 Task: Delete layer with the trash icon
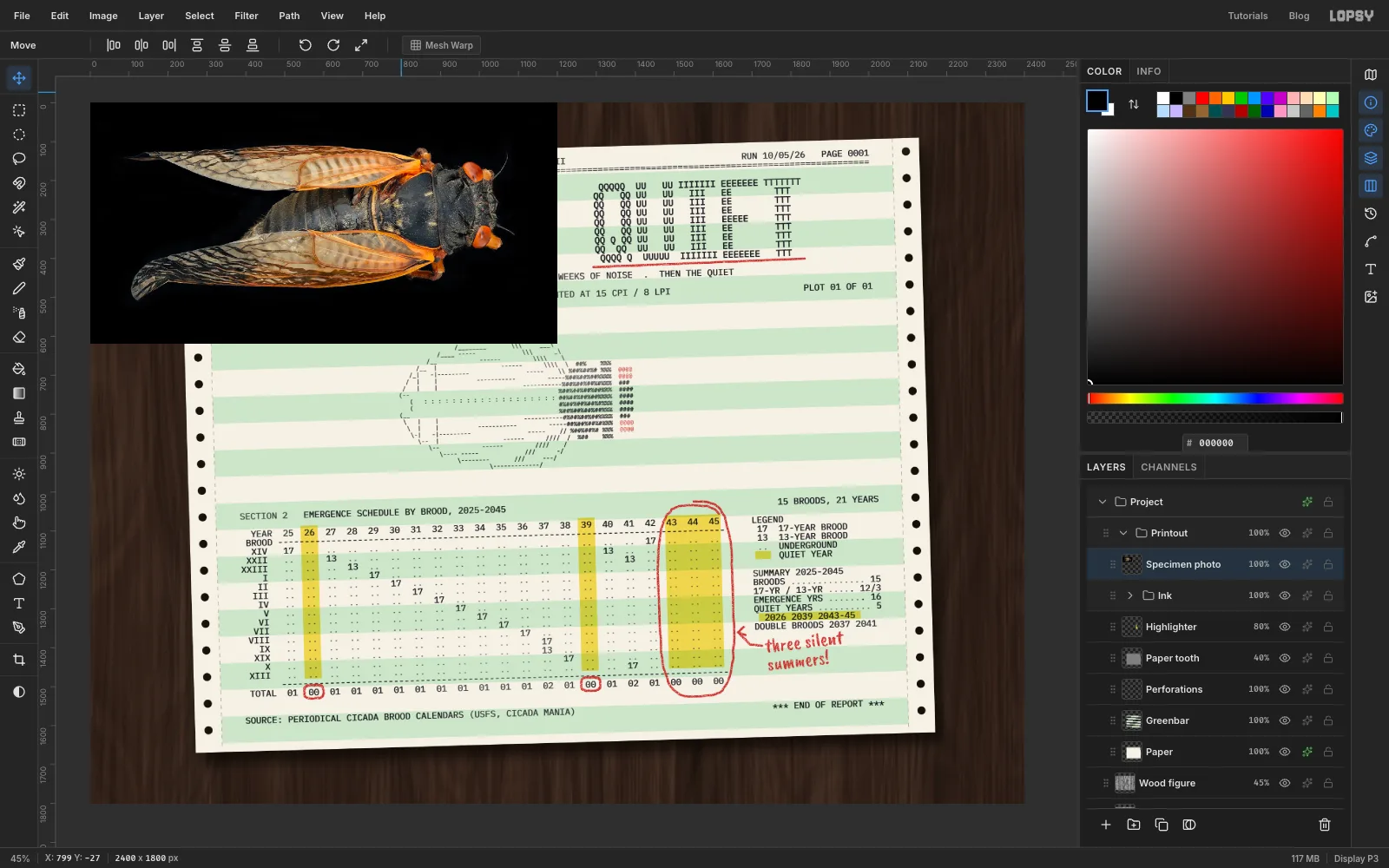point(1325,825)
